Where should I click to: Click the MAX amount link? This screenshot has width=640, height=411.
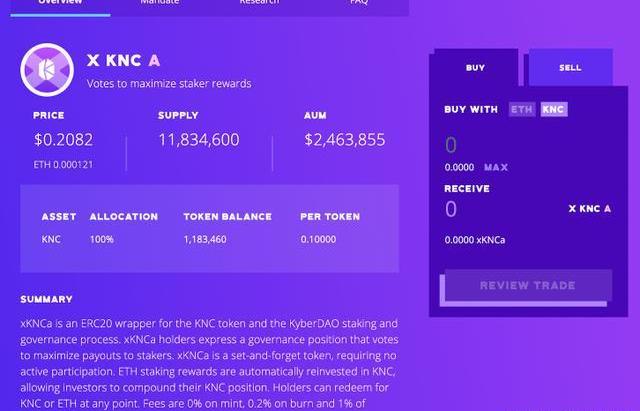tap(496, 168)
